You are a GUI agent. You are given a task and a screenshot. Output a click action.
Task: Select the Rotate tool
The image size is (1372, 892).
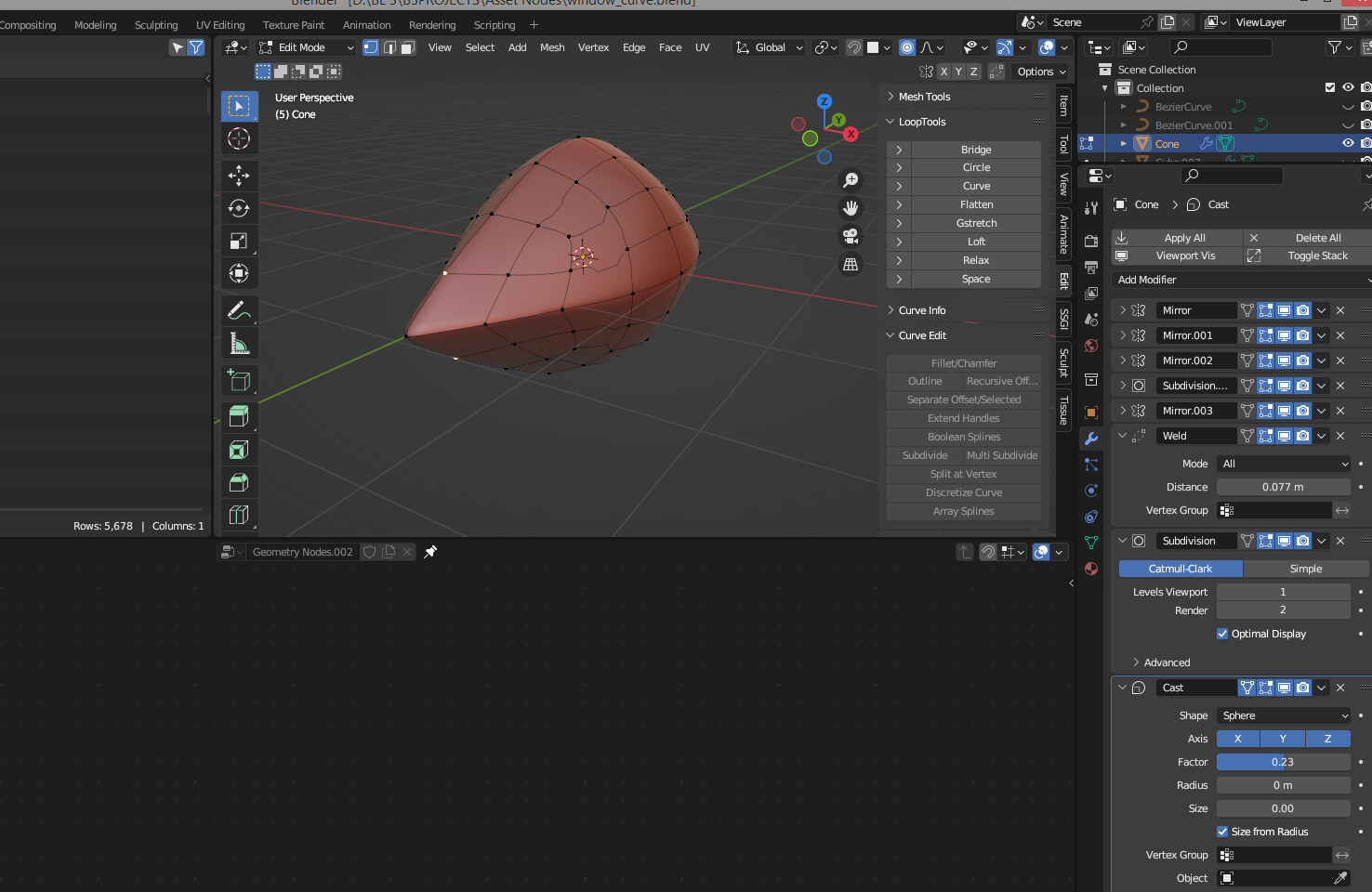click(x=239, y=207)
